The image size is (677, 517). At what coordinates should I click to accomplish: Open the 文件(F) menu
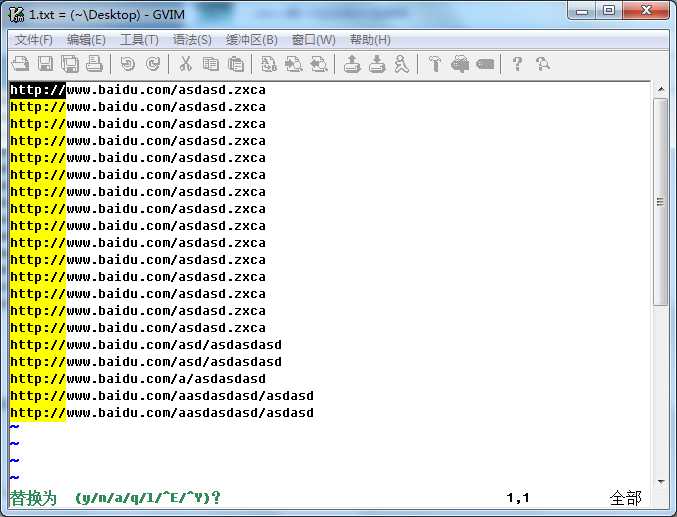click(34, 40)
